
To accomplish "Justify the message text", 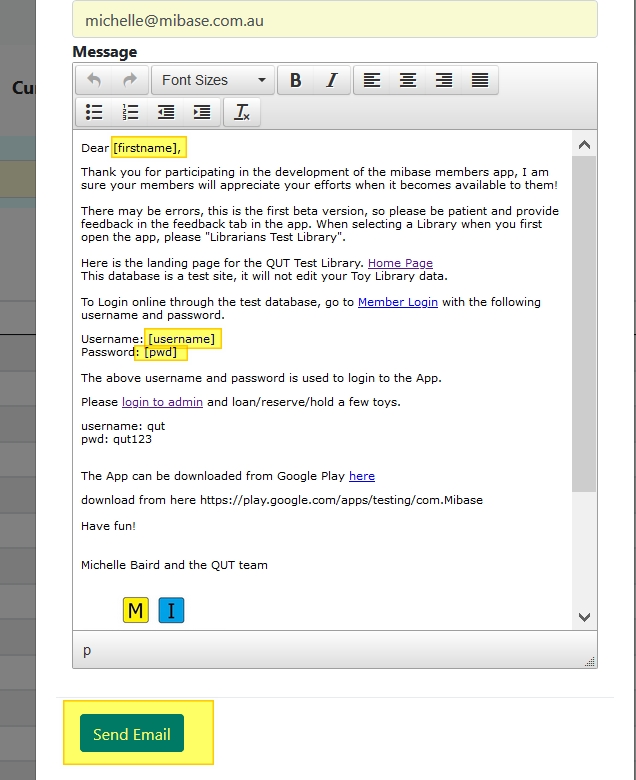I will point(480,81).
